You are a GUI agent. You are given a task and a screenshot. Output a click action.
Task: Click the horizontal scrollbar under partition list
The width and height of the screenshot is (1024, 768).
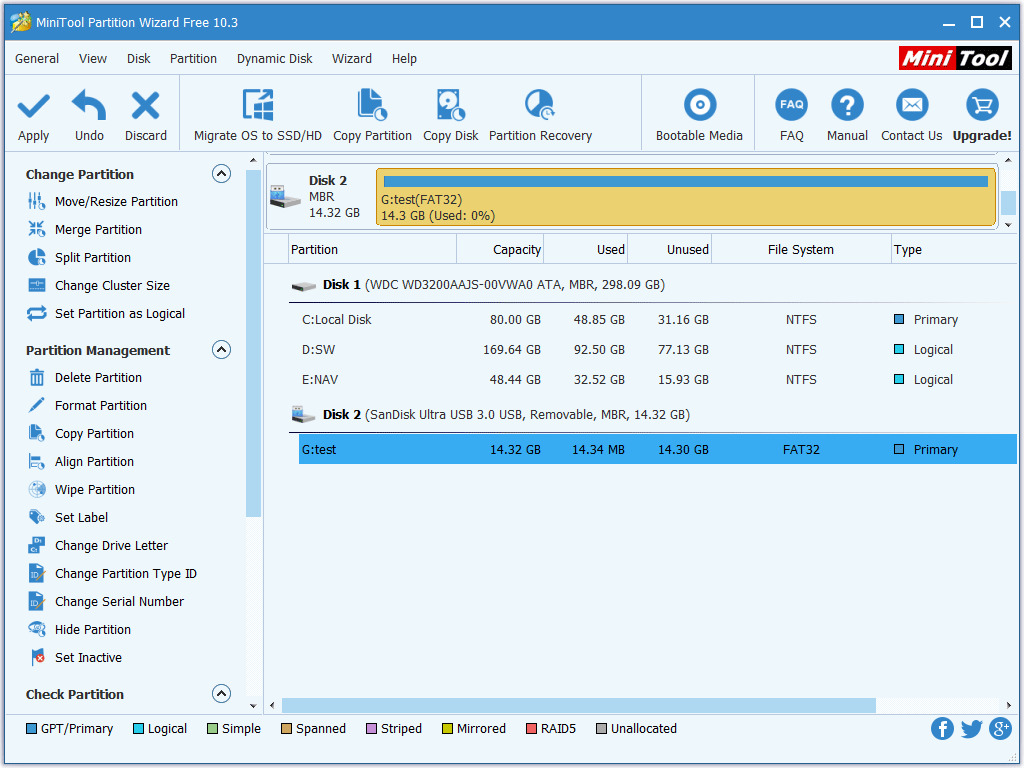578,706
